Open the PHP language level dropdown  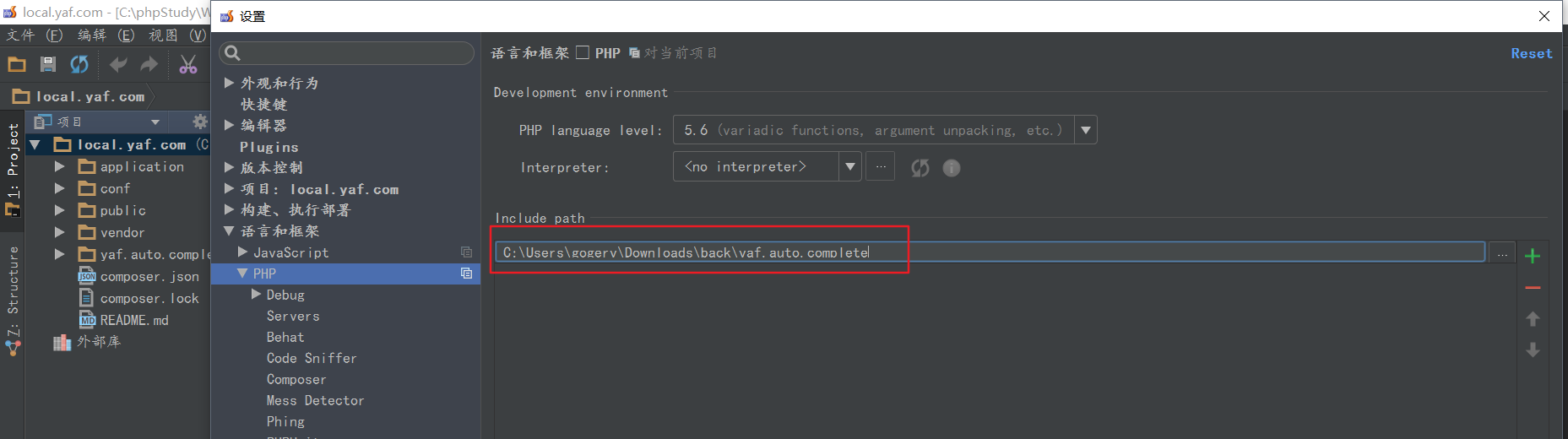pos(1085,130)
